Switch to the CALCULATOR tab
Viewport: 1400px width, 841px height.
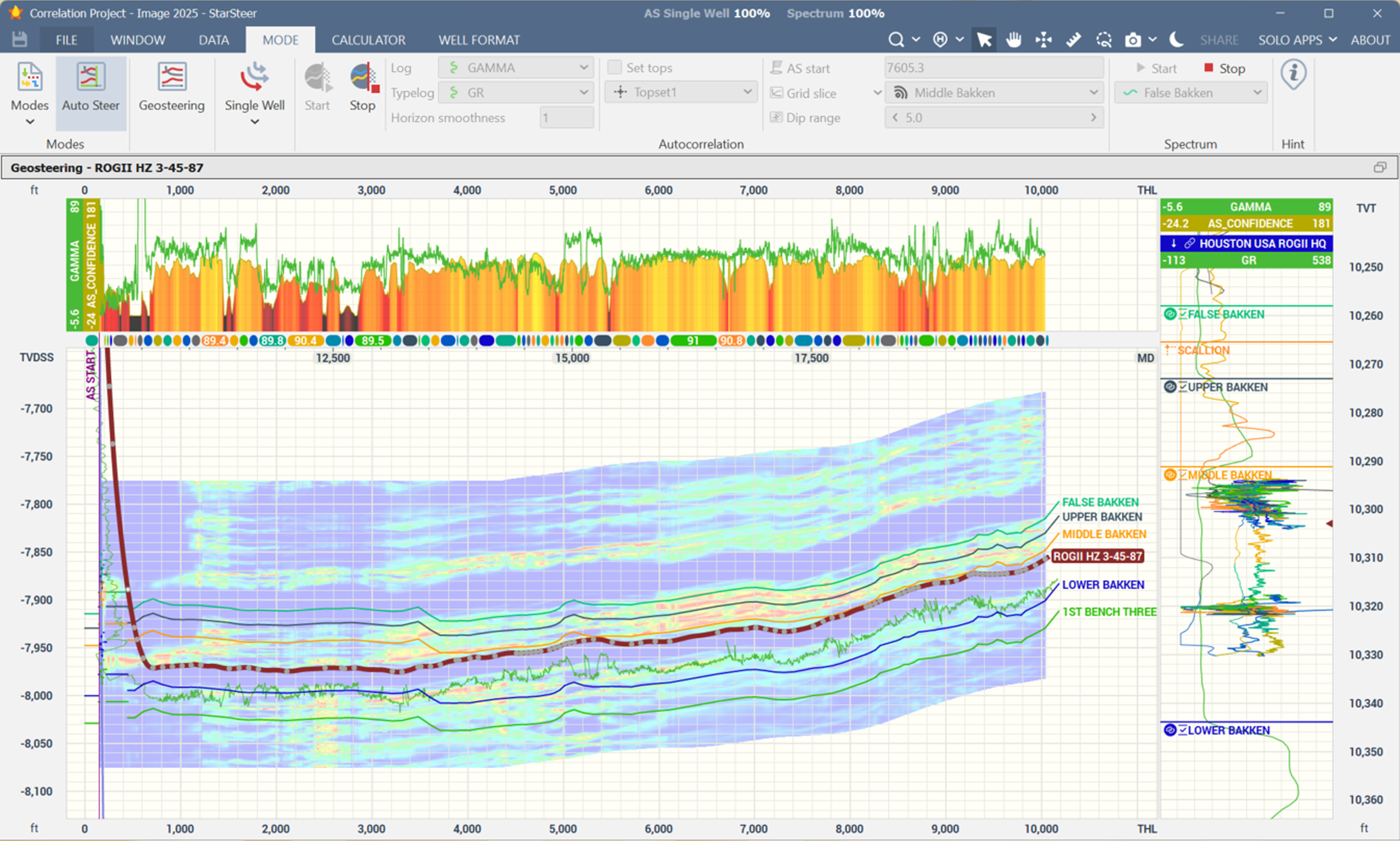click(369, 40)
